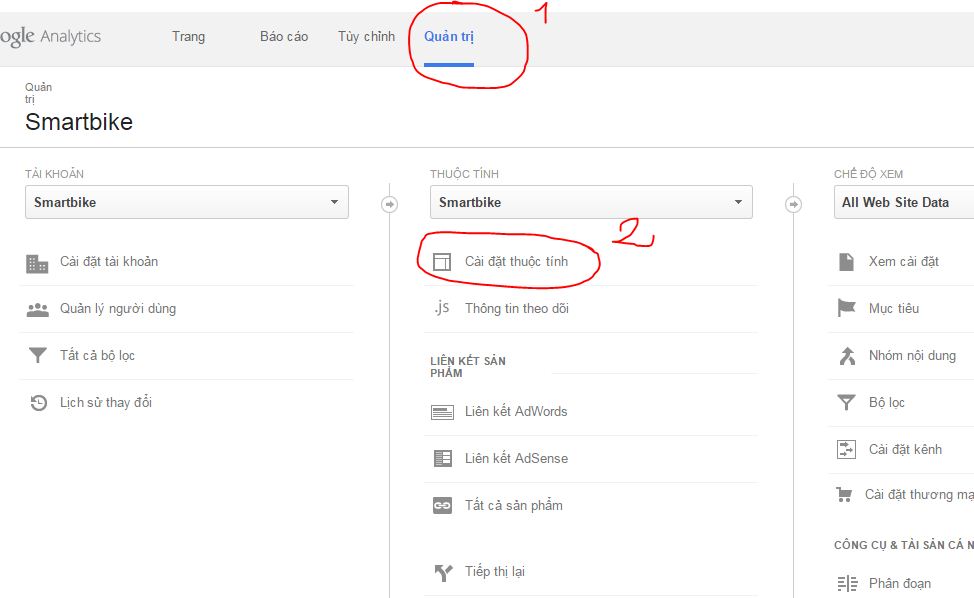This screenshot has width=974, height=598.
Task: Switch to the Tùy chỉnh tab
Action: [366, 37]
